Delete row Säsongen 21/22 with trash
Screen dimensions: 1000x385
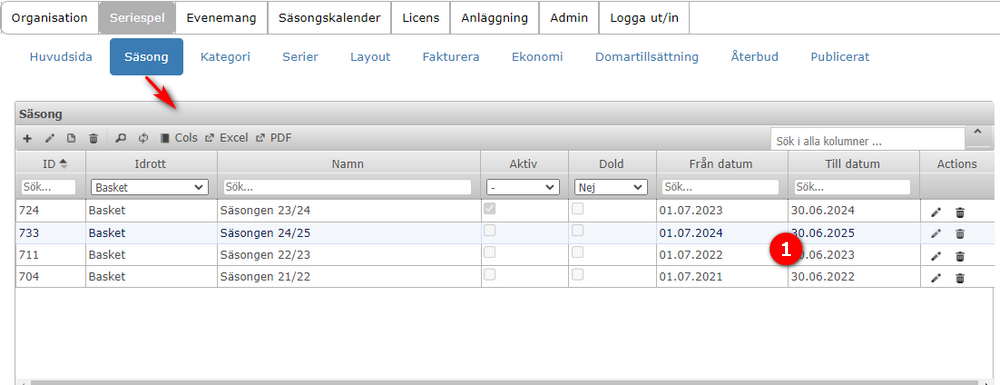point(960,278)
